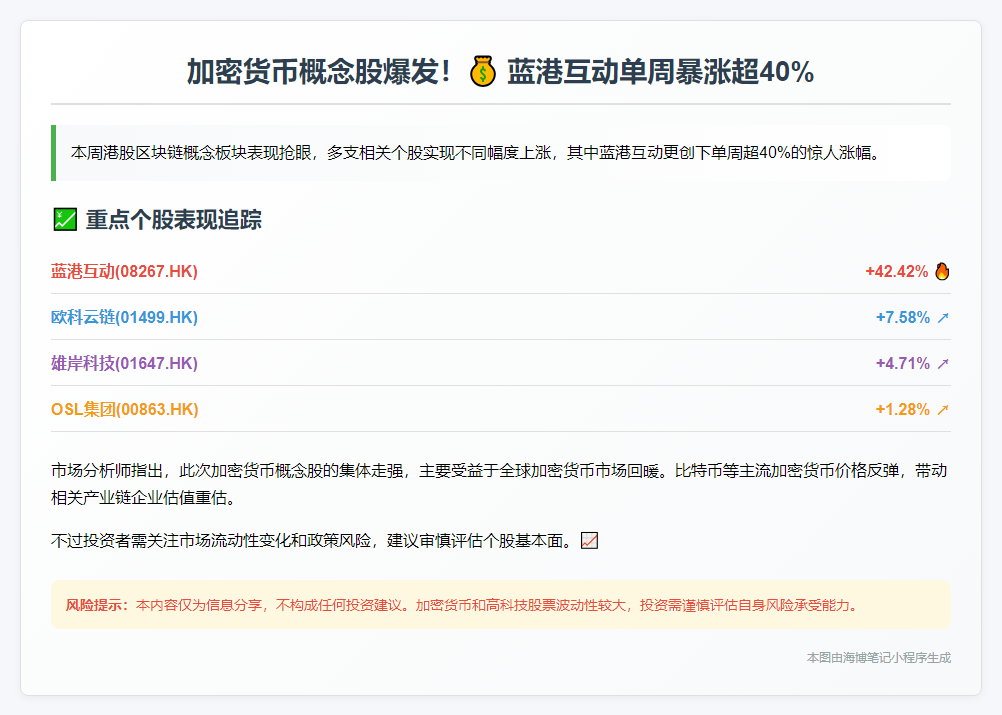
Task: Click the +4.71% gain value
Action: click(x=902, y=364)
